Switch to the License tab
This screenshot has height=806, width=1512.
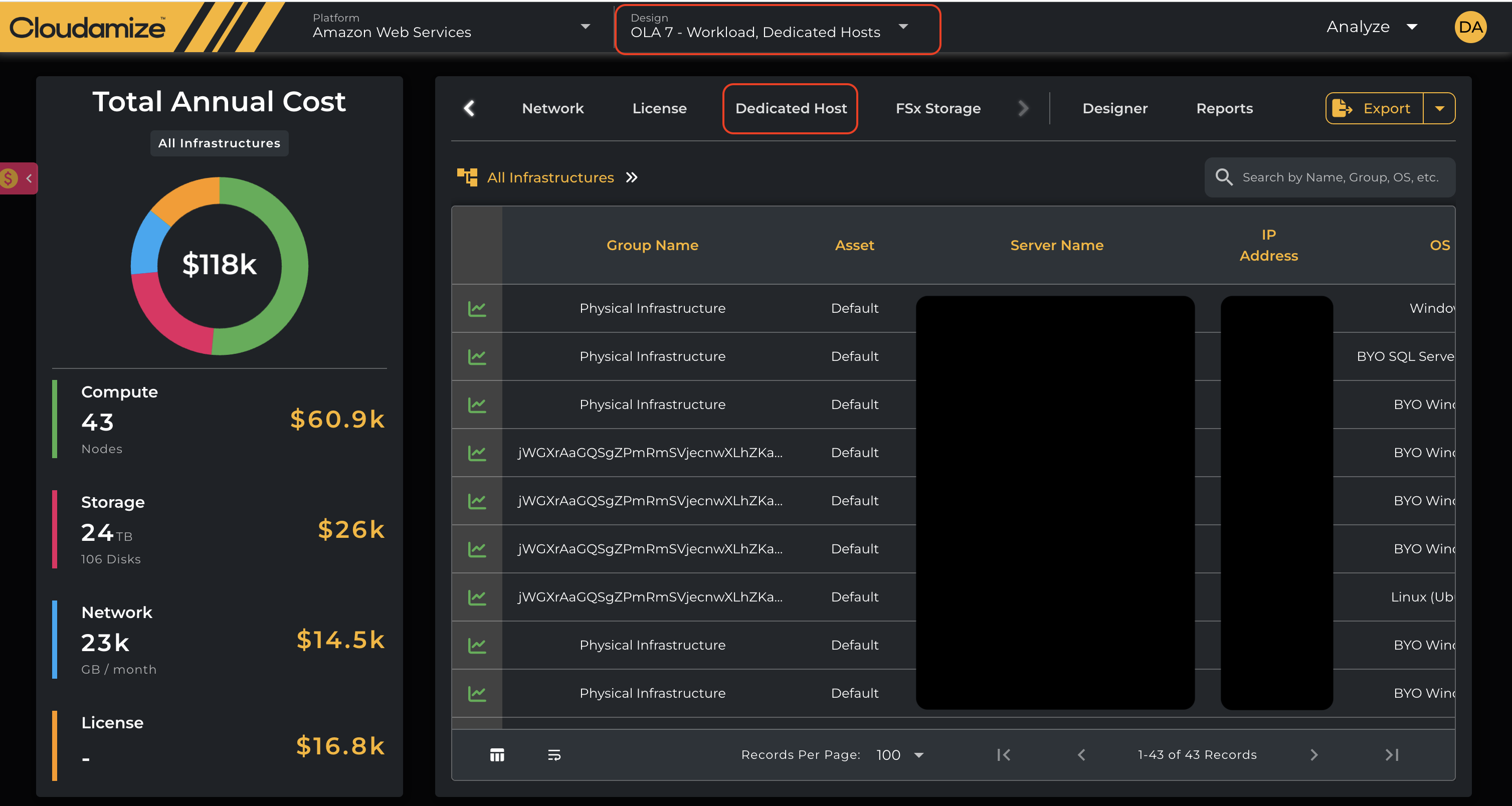[x=659, y=109]
